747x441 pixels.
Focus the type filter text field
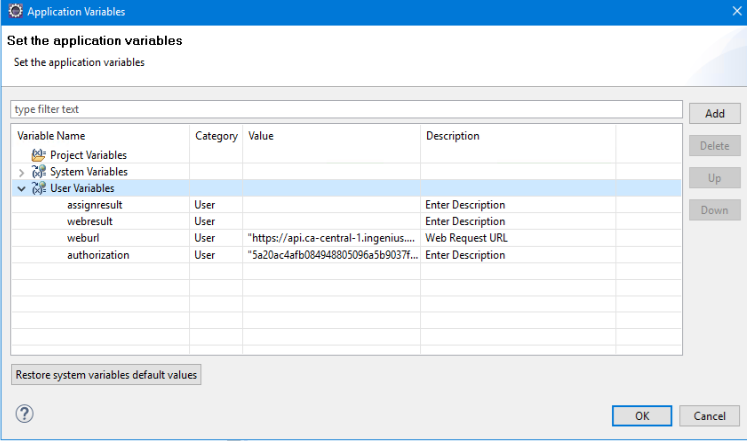(345, 109)
